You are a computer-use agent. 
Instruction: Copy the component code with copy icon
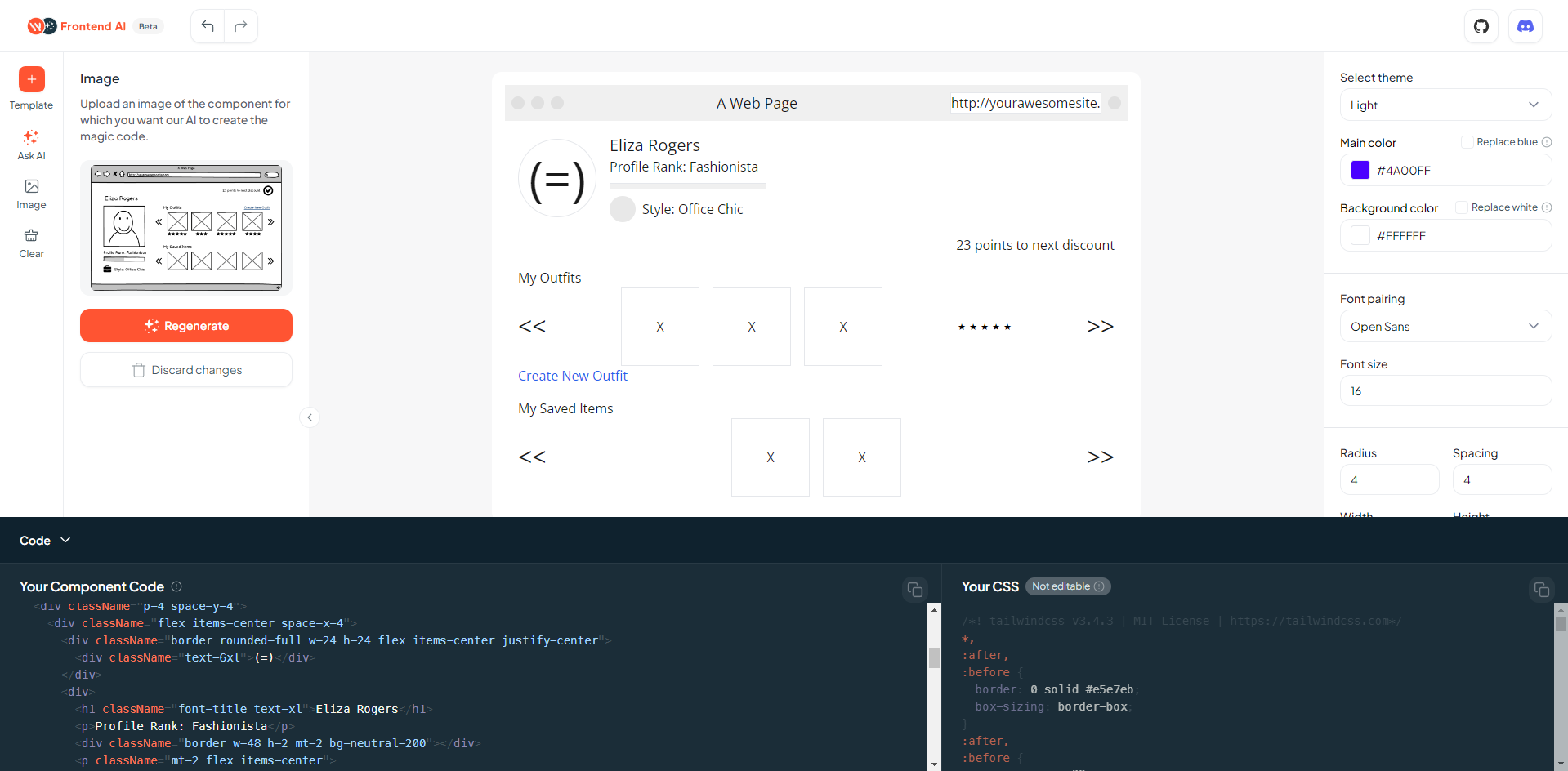point(915,590)
